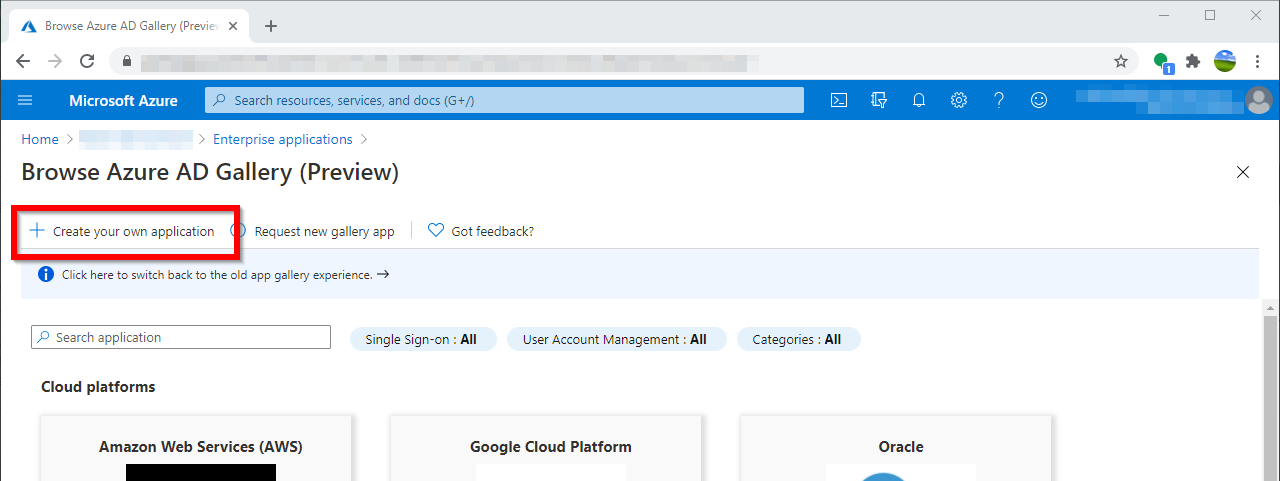The image size is (1280, 481).
Task: Click the green extension icon with badge
Action: click(x=1162, y=62)
